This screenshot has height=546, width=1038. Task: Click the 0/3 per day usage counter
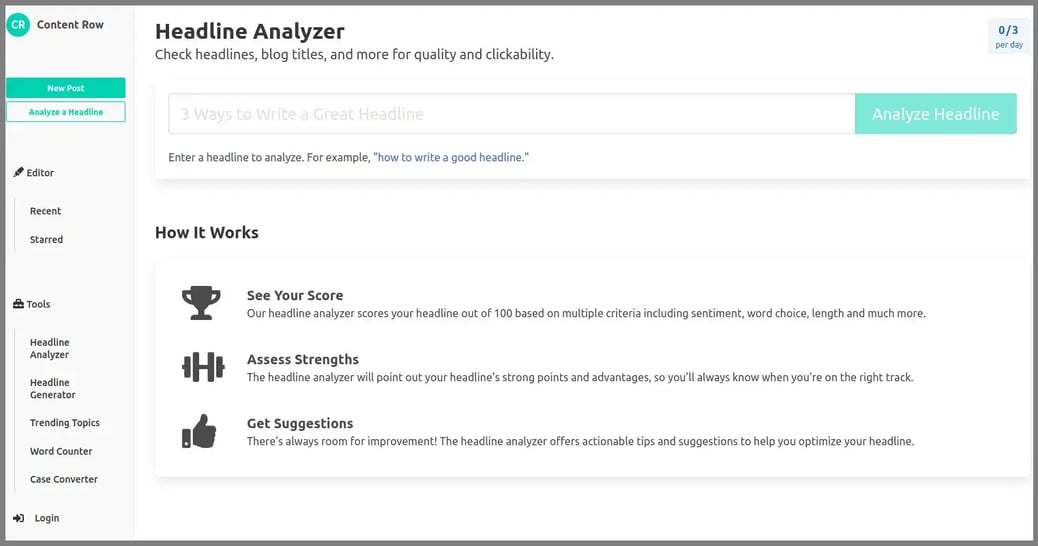(x=1008, y=36)
